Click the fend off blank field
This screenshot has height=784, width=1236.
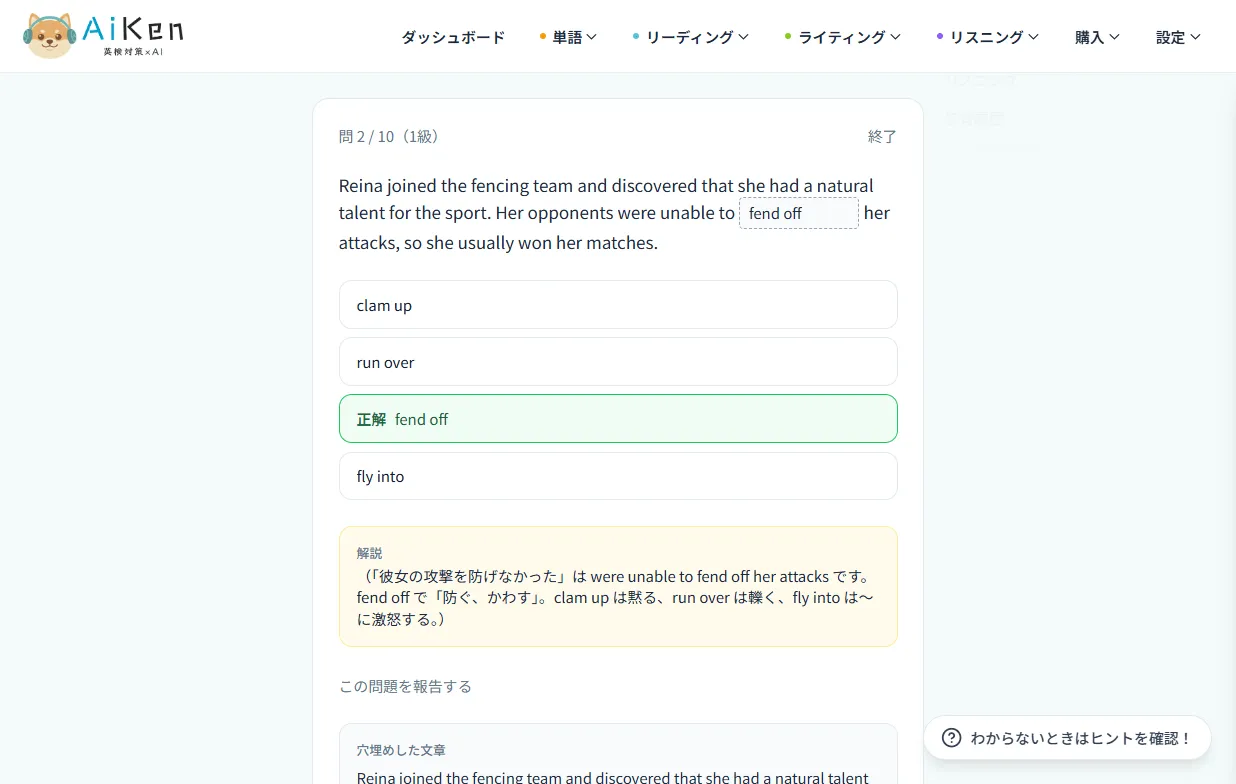(x=799, y=213)
